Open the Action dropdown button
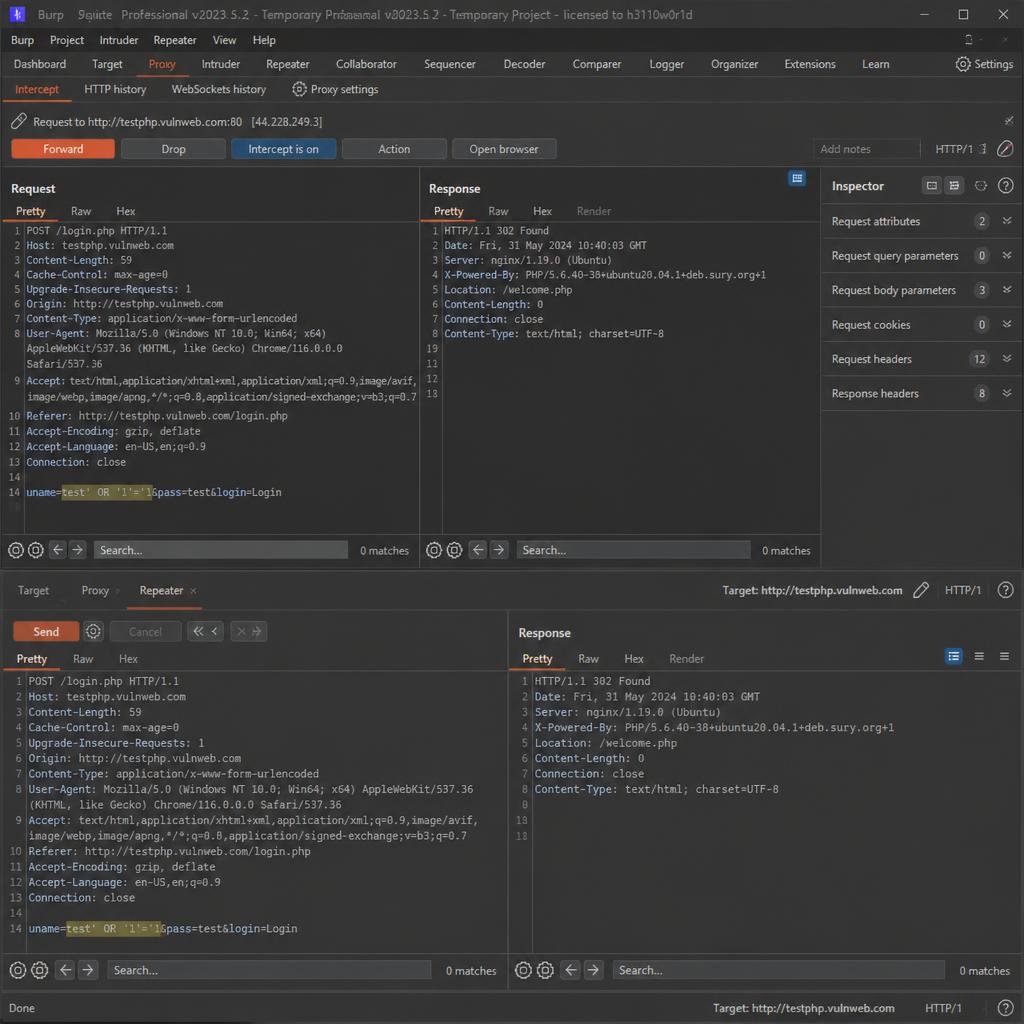 394,149
